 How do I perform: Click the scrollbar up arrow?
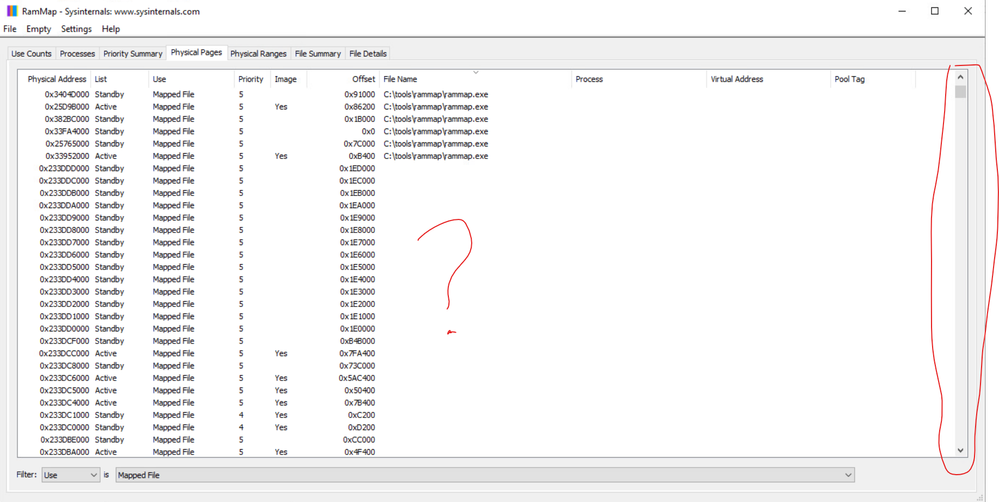click(960, 77)
